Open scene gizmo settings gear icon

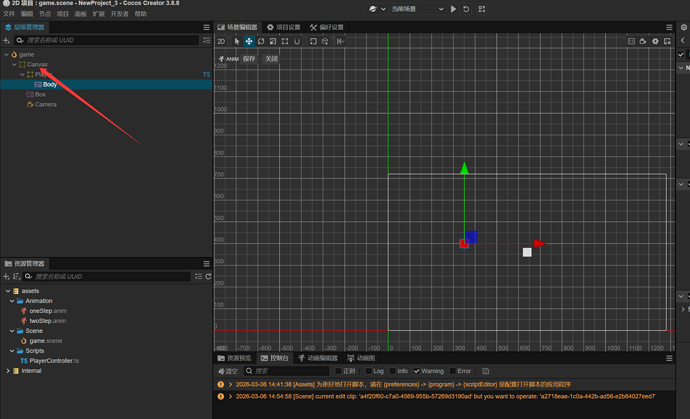[x=655, y=42]
